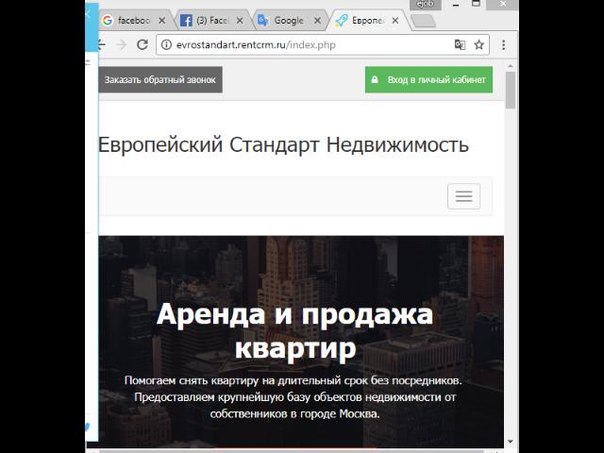Click the Google Translate icon in address bar
The height and width of the screenshot is (453, 604).
point(460,45)
